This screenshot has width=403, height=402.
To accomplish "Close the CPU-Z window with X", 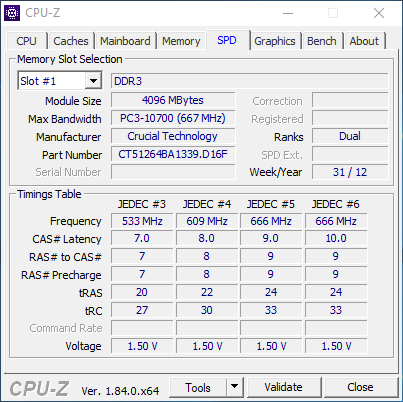I will [x=379, y=13].
